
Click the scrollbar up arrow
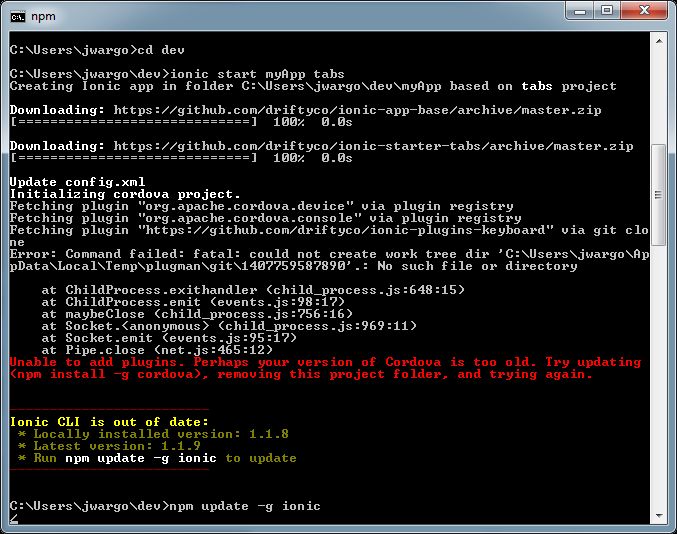659,41
